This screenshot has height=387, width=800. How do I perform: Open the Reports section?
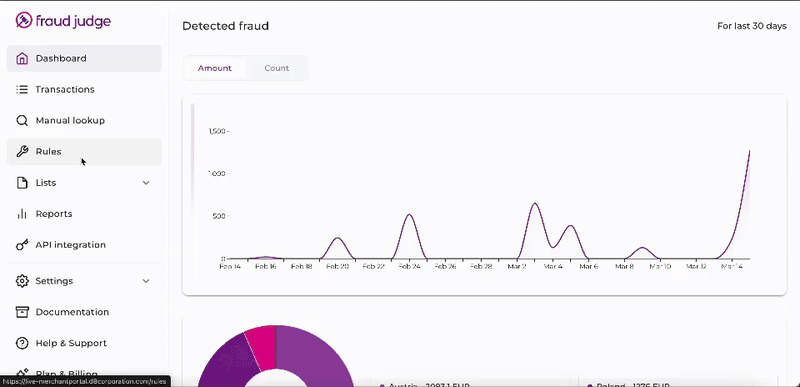[x=84, y=214]
